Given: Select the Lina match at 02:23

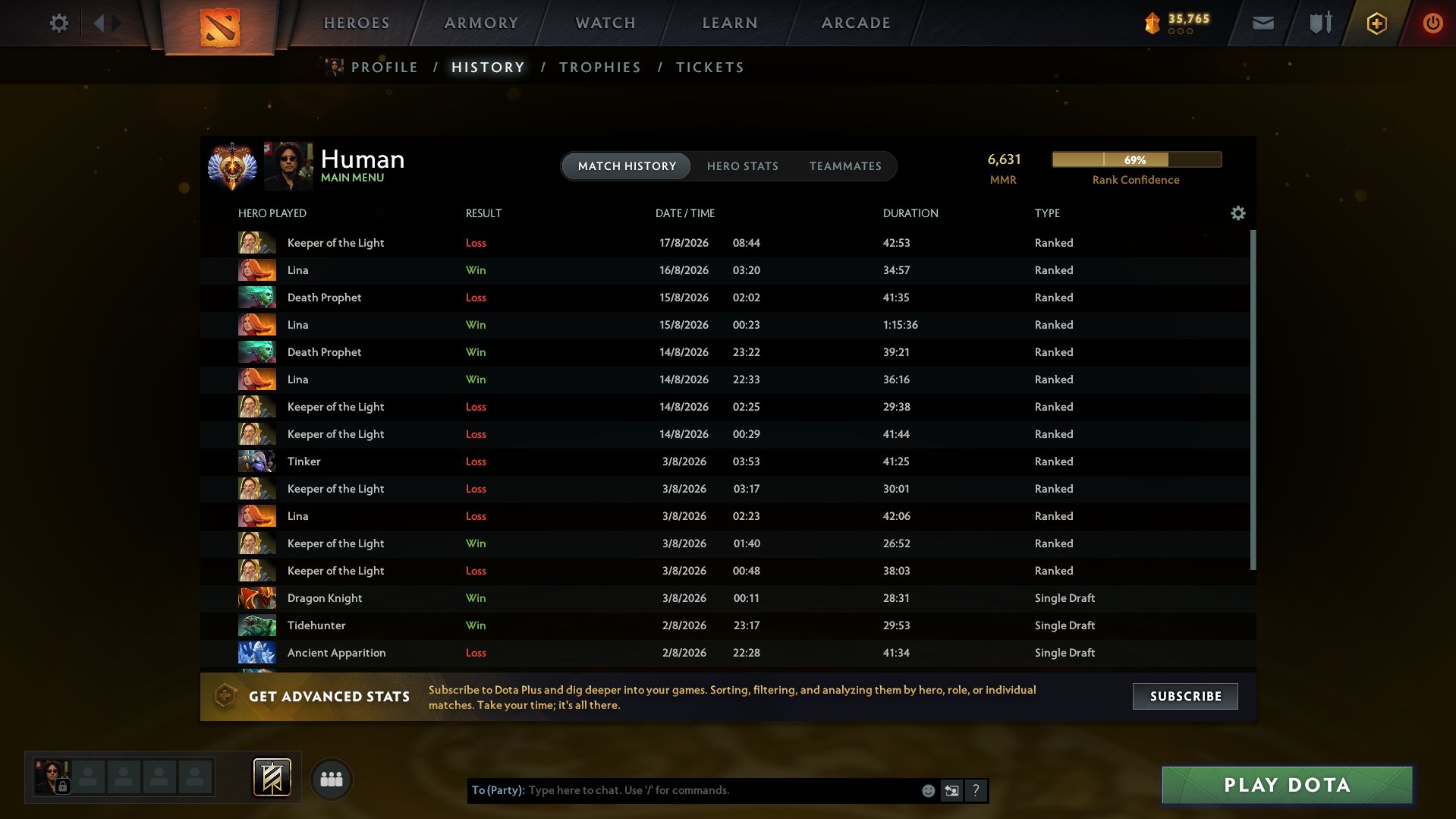Looking at the screenshot, I should [725, 516].
